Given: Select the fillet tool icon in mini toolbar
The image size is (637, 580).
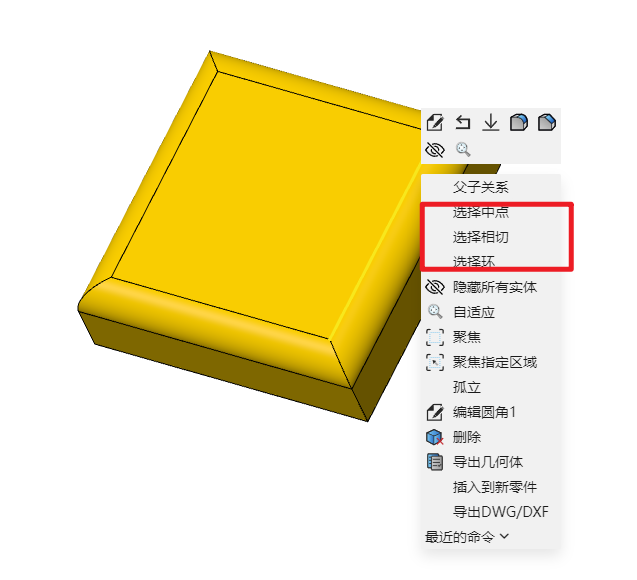Looking at the screenshot, I should (x=519, y=122).
